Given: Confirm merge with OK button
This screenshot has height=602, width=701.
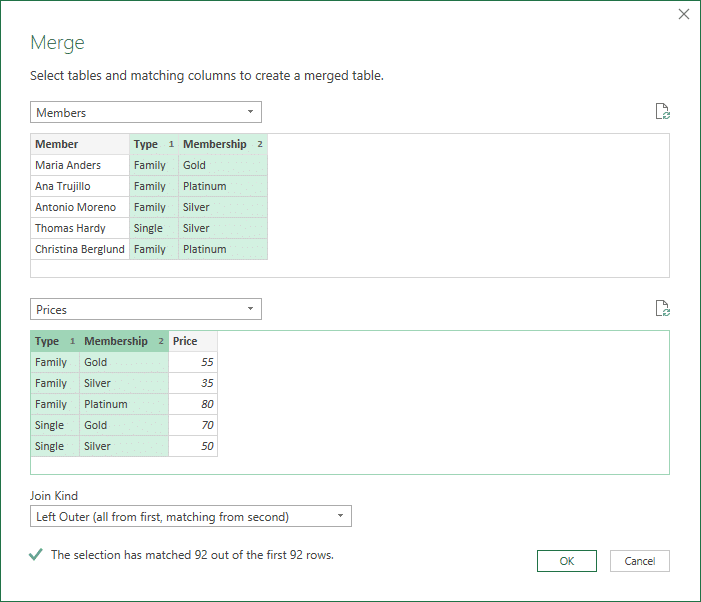Looking at the screenshot, I should coord(566,561).
